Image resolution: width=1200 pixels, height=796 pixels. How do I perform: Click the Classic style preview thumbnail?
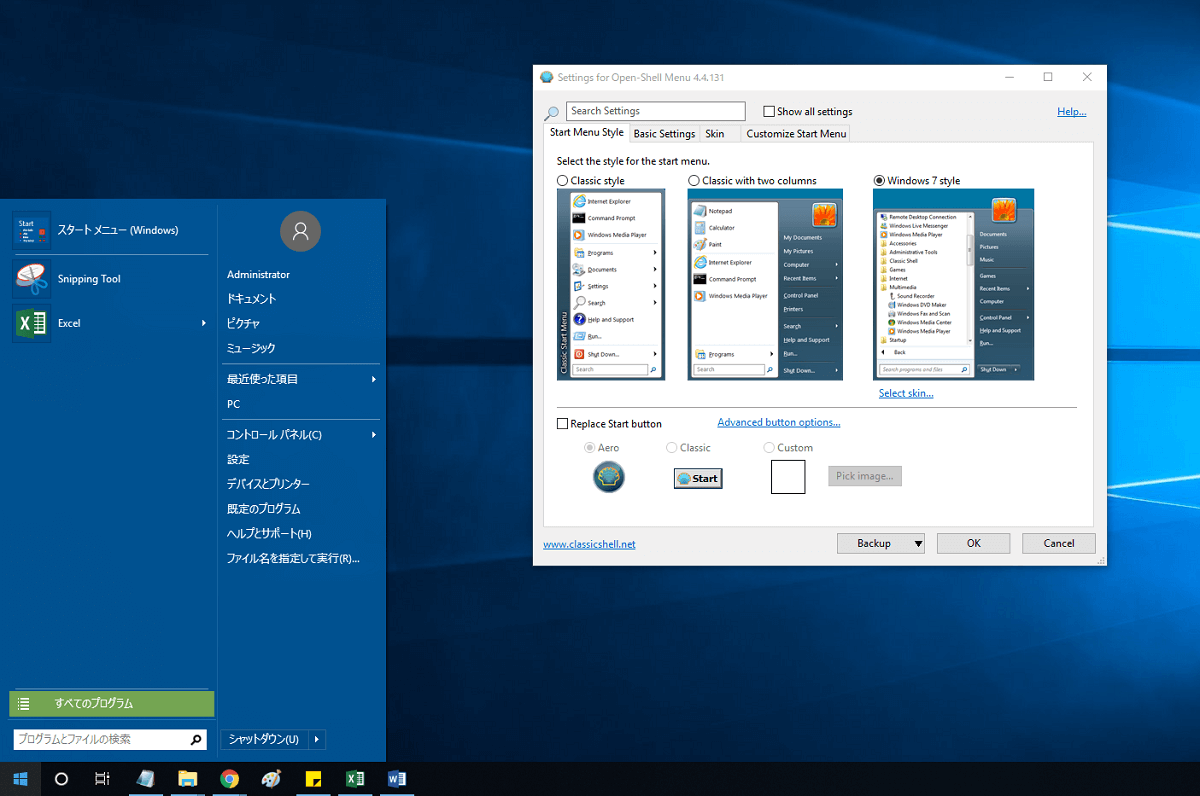(x=611, y=285)
